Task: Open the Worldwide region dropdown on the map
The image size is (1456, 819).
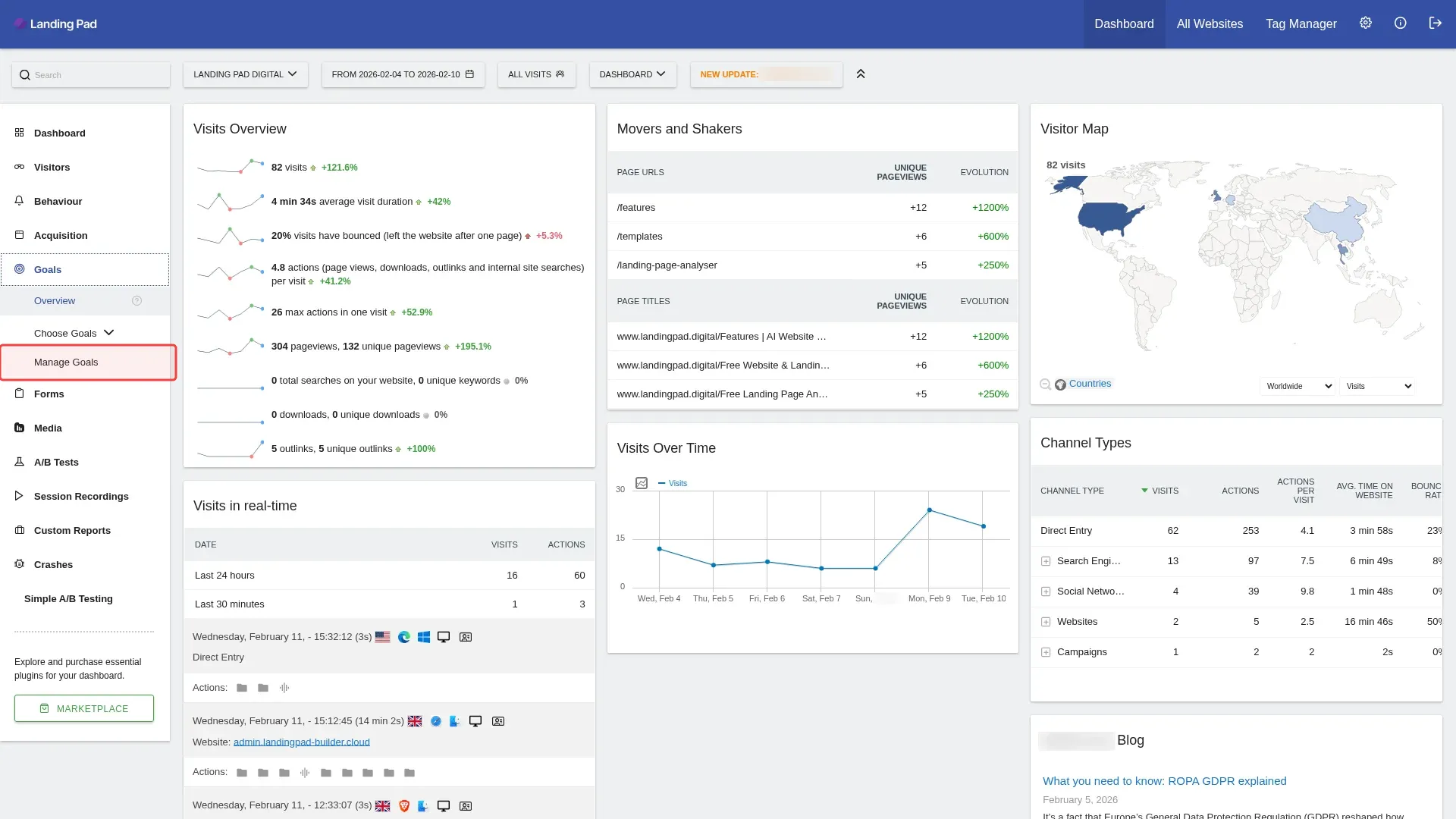Action: pos(1297,386)
